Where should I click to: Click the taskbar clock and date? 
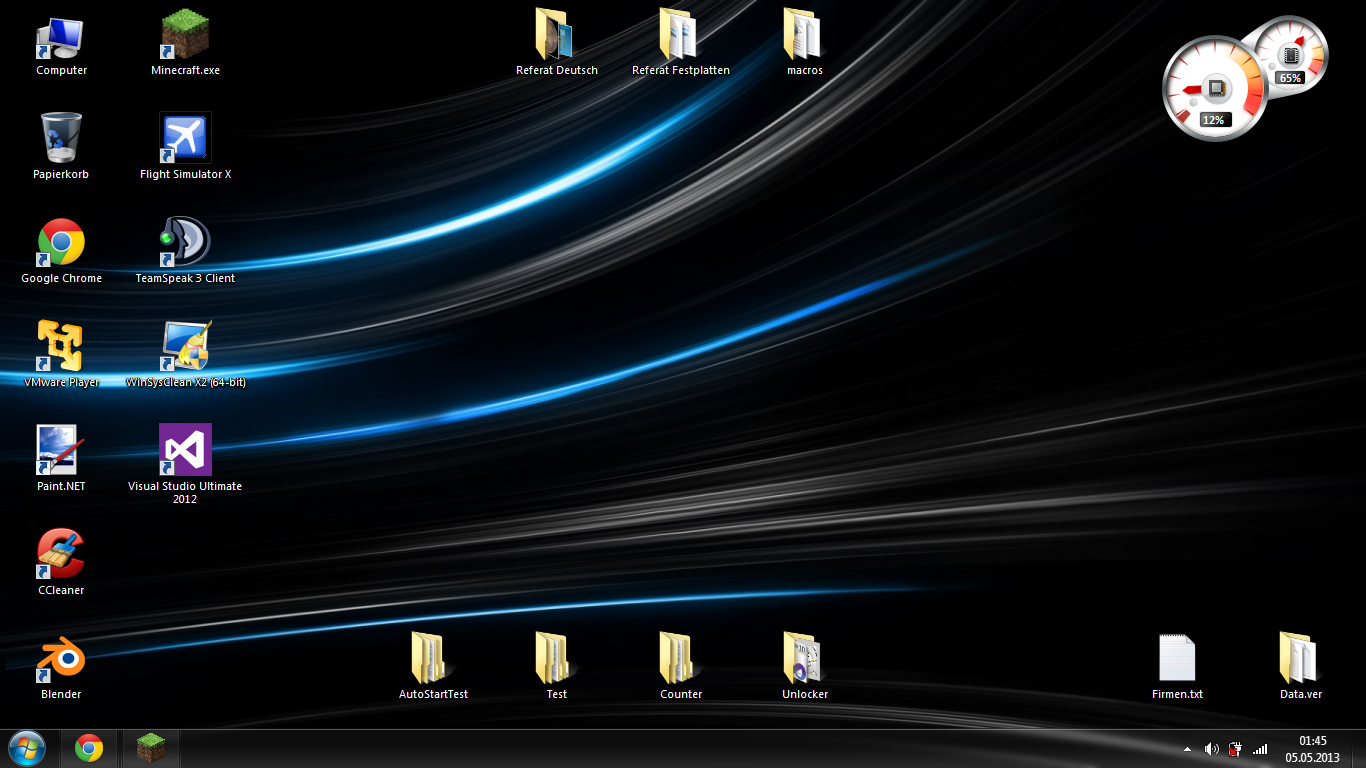[1312, 749]
